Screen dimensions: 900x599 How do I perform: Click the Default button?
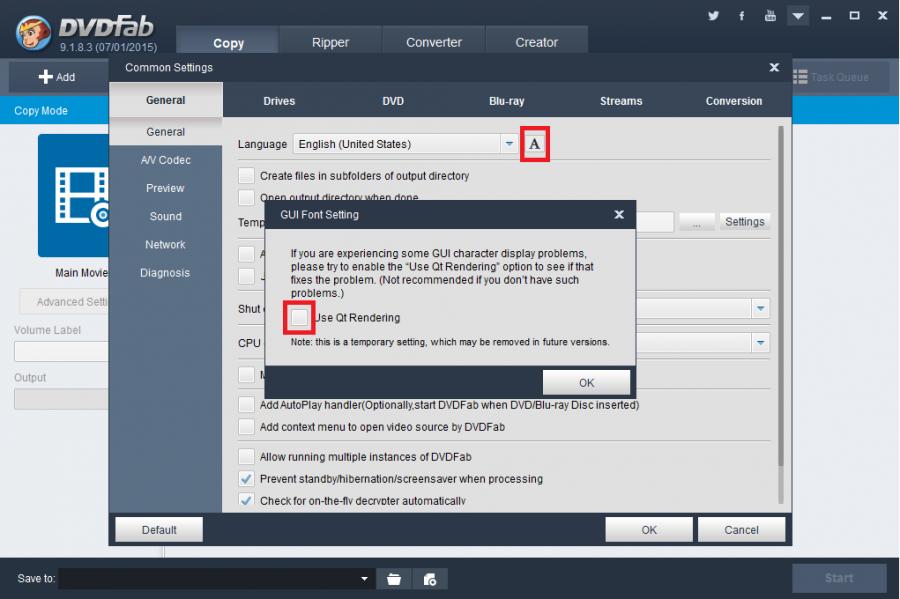point(159,530)
